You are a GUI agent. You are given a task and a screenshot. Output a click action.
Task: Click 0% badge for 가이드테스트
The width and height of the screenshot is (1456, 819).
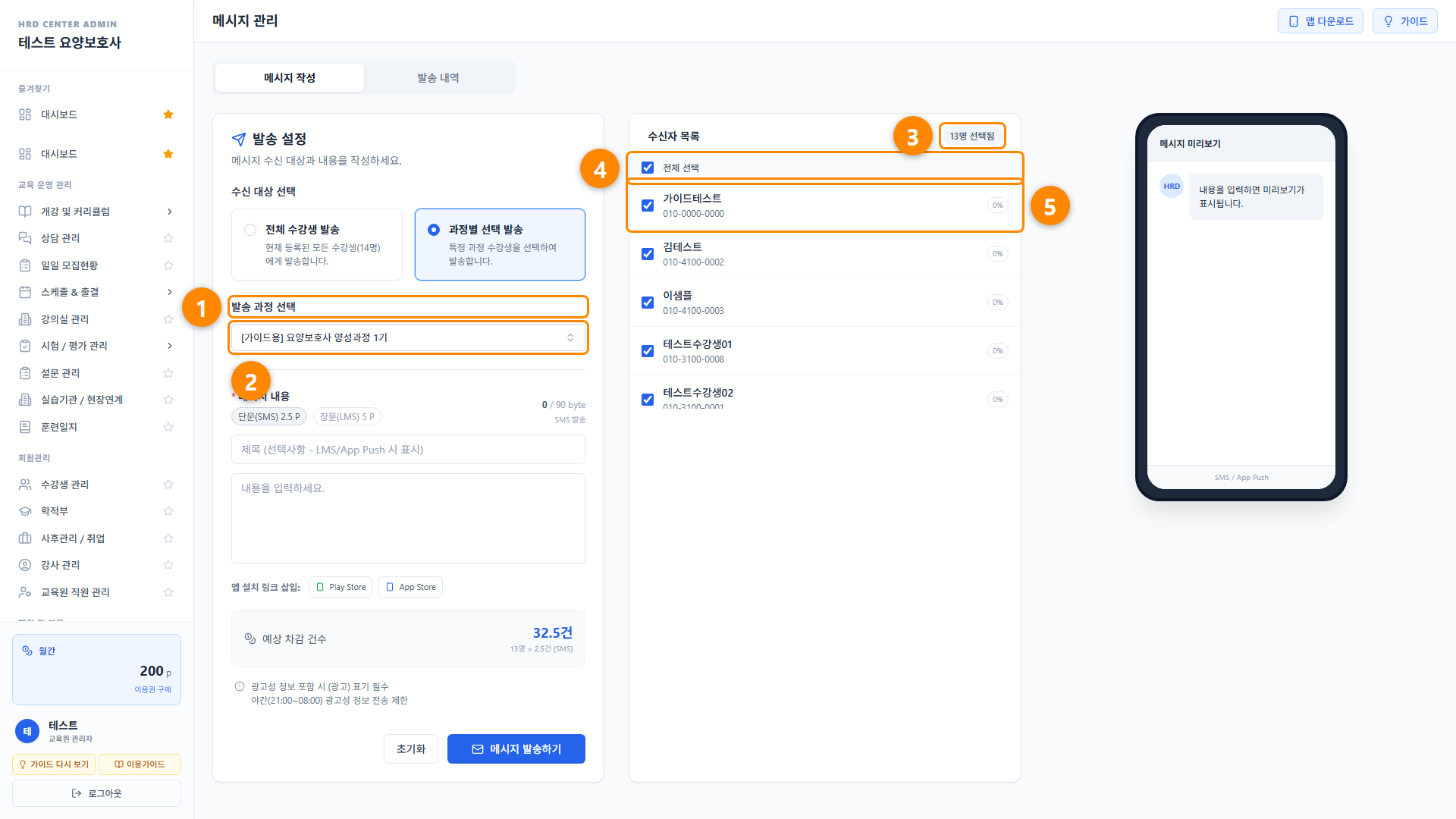click(998, 206)
